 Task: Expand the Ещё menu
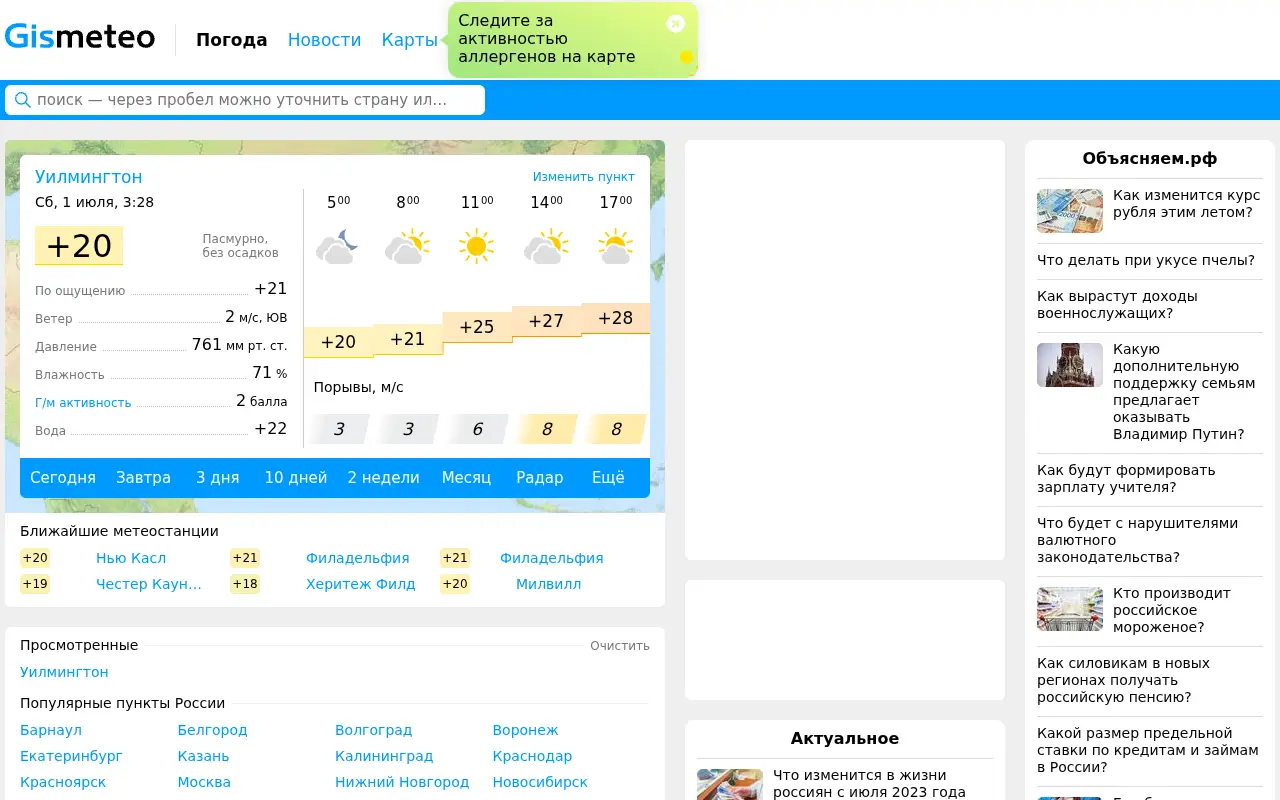[x=608, y=478]
